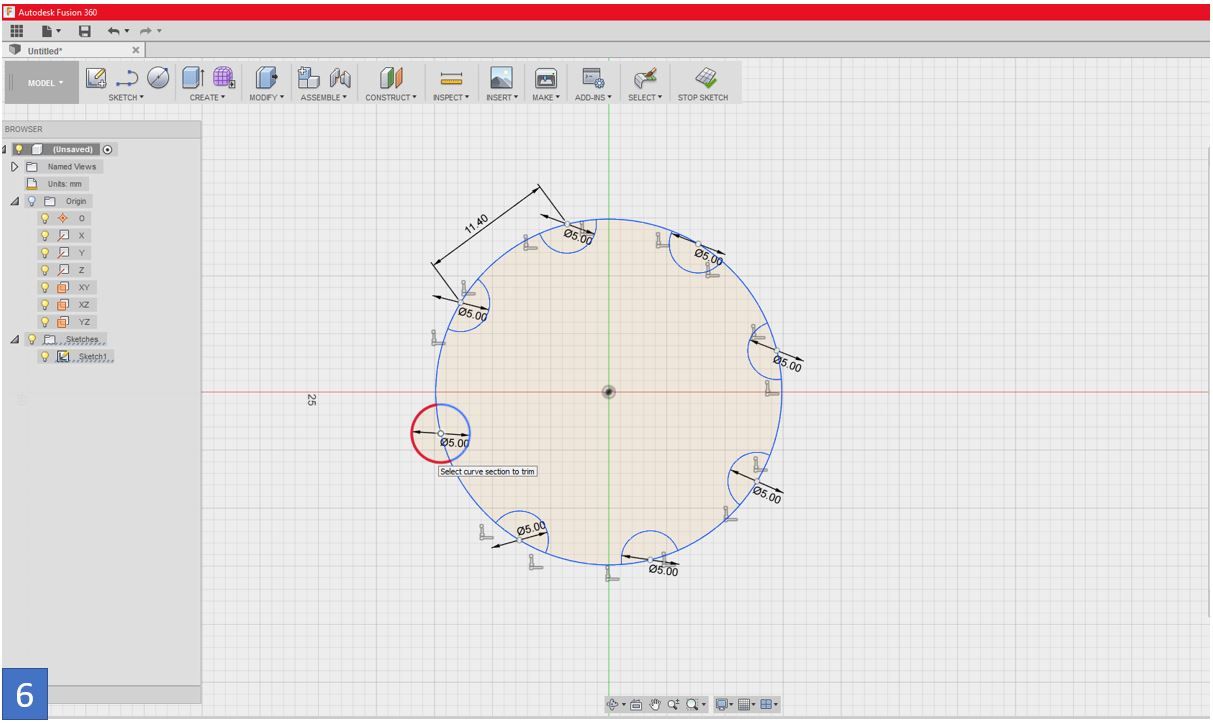
Task: Open the INSERT menu
Action: pos(501,98)
